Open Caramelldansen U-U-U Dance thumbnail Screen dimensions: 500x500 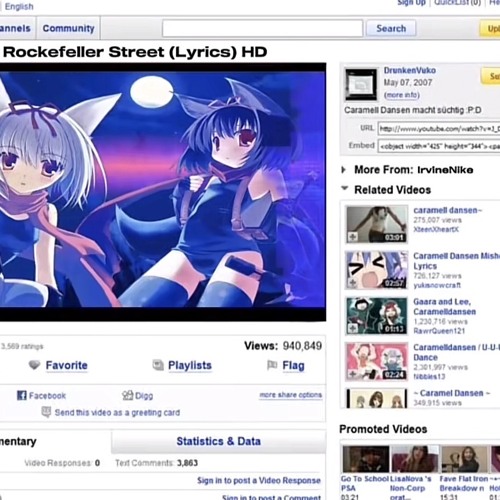377,362
